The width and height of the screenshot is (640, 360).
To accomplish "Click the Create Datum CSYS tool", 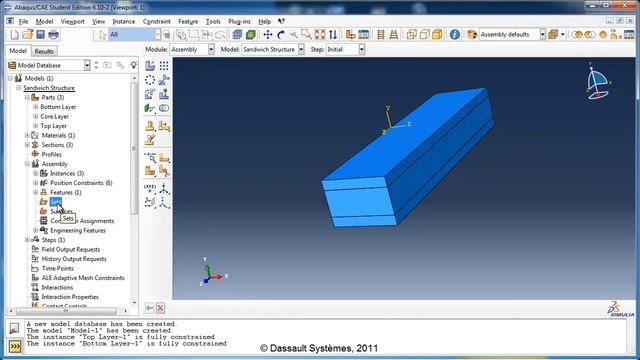I will [x=164, y=202].
